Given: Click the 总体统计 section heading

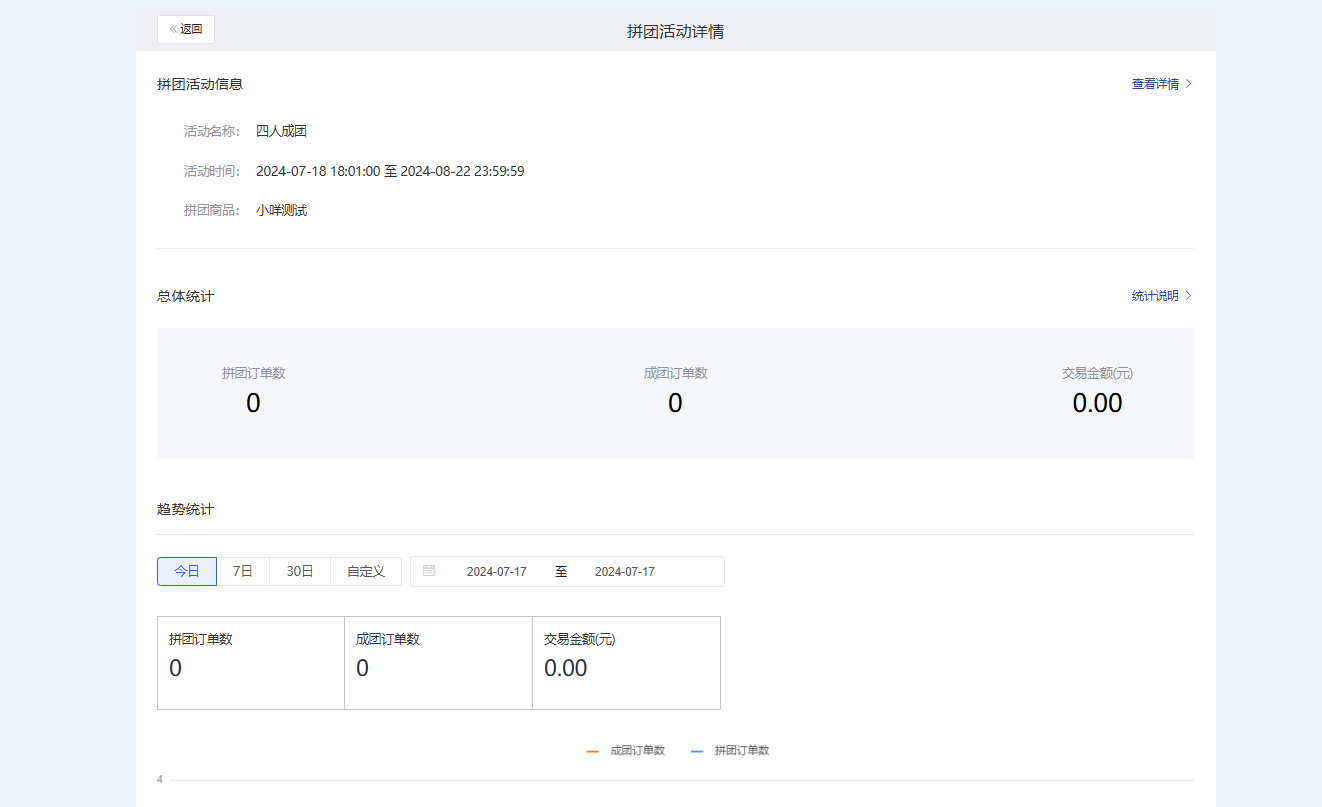Looking at the screenshot, I should 185,296.
